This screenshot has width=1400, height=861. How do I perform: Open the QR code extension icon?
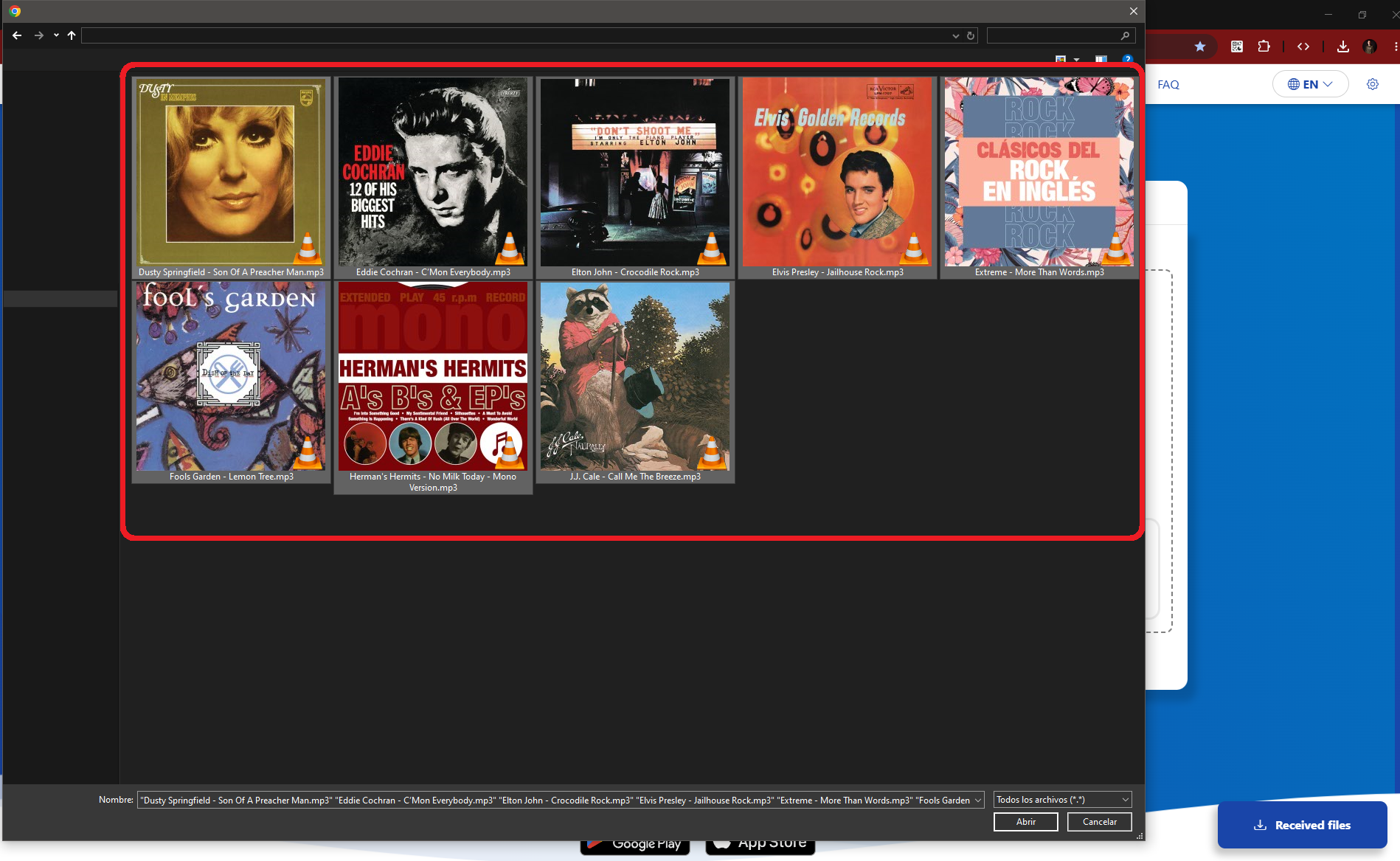[x=1237, y=46]
